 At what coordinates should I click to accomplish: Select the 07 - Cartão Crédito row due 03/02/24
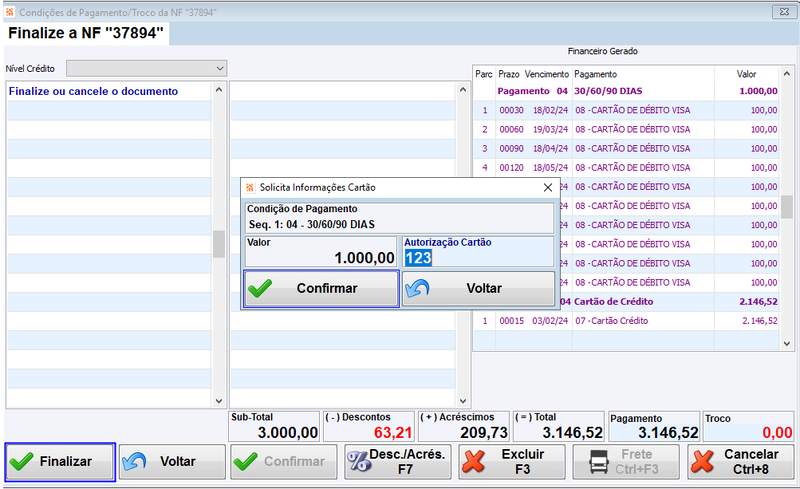[626, 321]
